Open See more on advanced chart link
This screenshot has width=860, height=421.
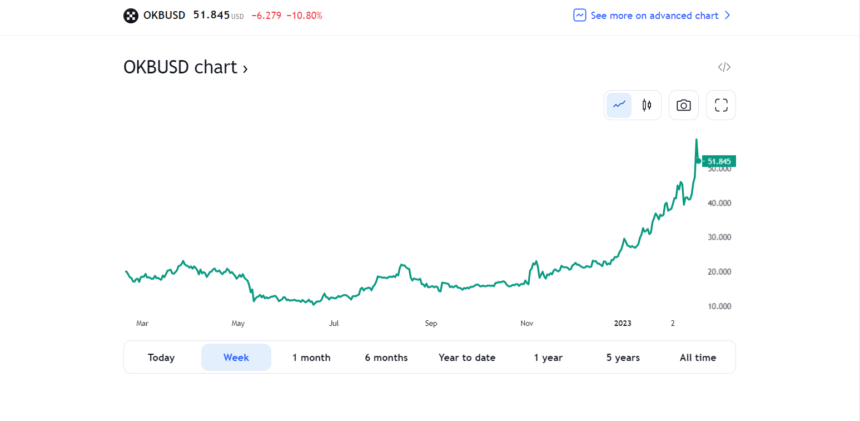[x=654, y=16]
